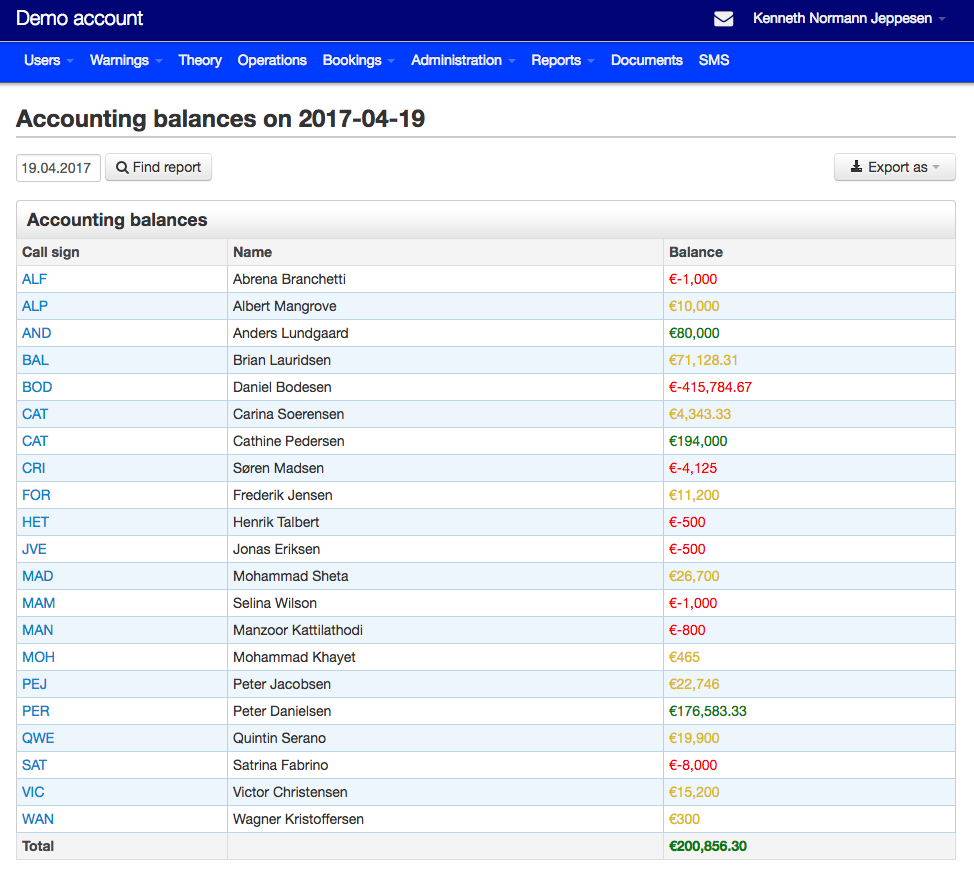Select the AND call sign
Screen dimensions: 974x876
(x=37, y=333)
